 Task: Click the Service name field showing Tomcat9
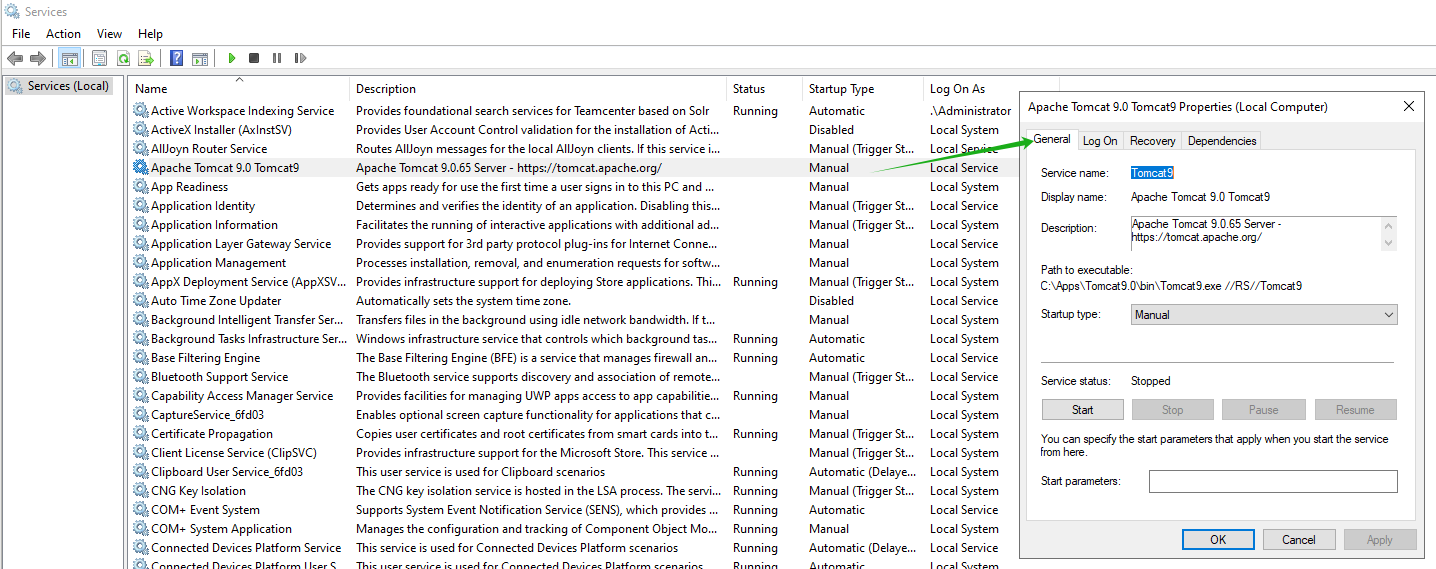point(1152,173)
